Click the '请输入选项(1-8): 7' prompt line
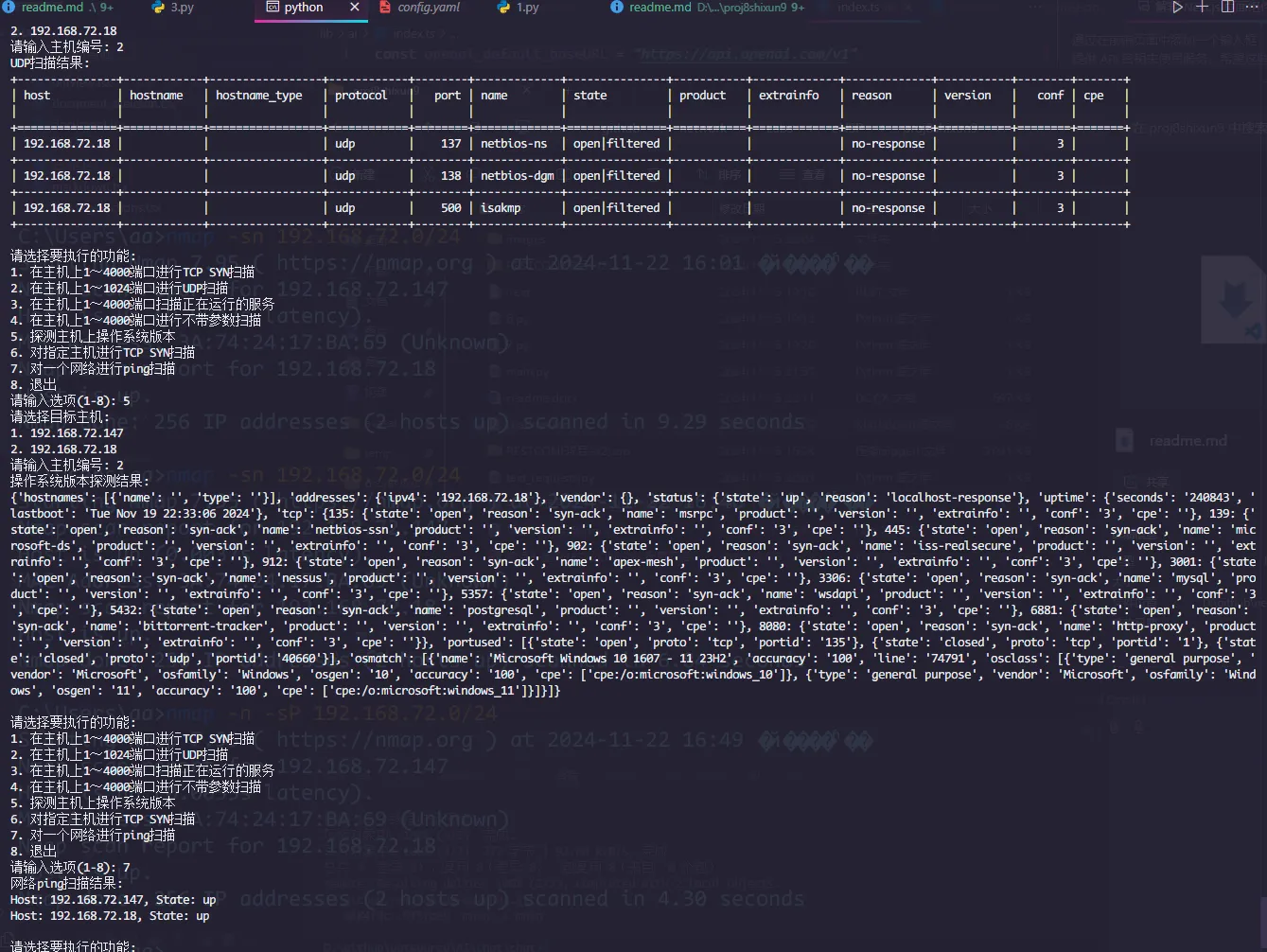This screenshot has height=952, width=1267. coord(71,868)
